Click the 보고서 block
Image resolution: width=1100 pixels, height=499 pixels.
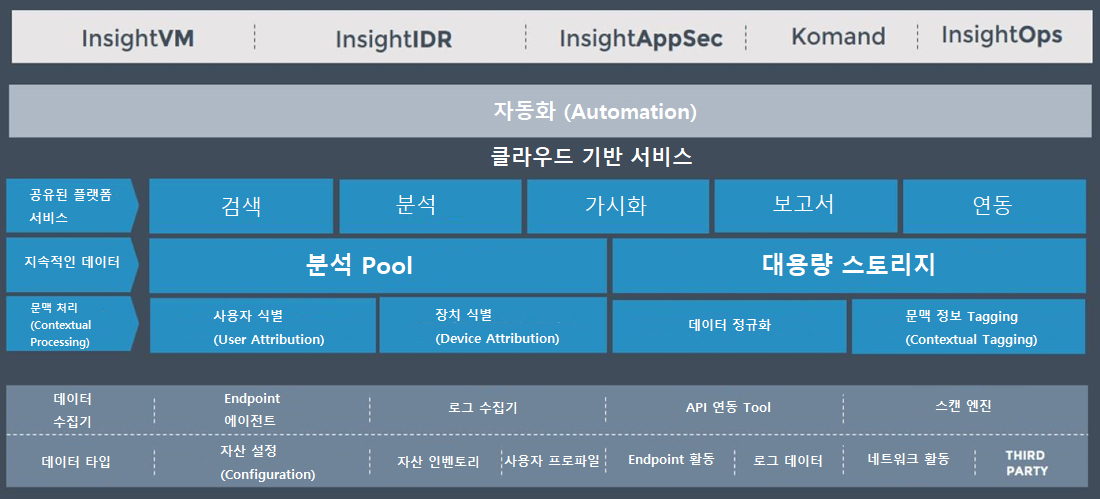click(x=805, y=206)
